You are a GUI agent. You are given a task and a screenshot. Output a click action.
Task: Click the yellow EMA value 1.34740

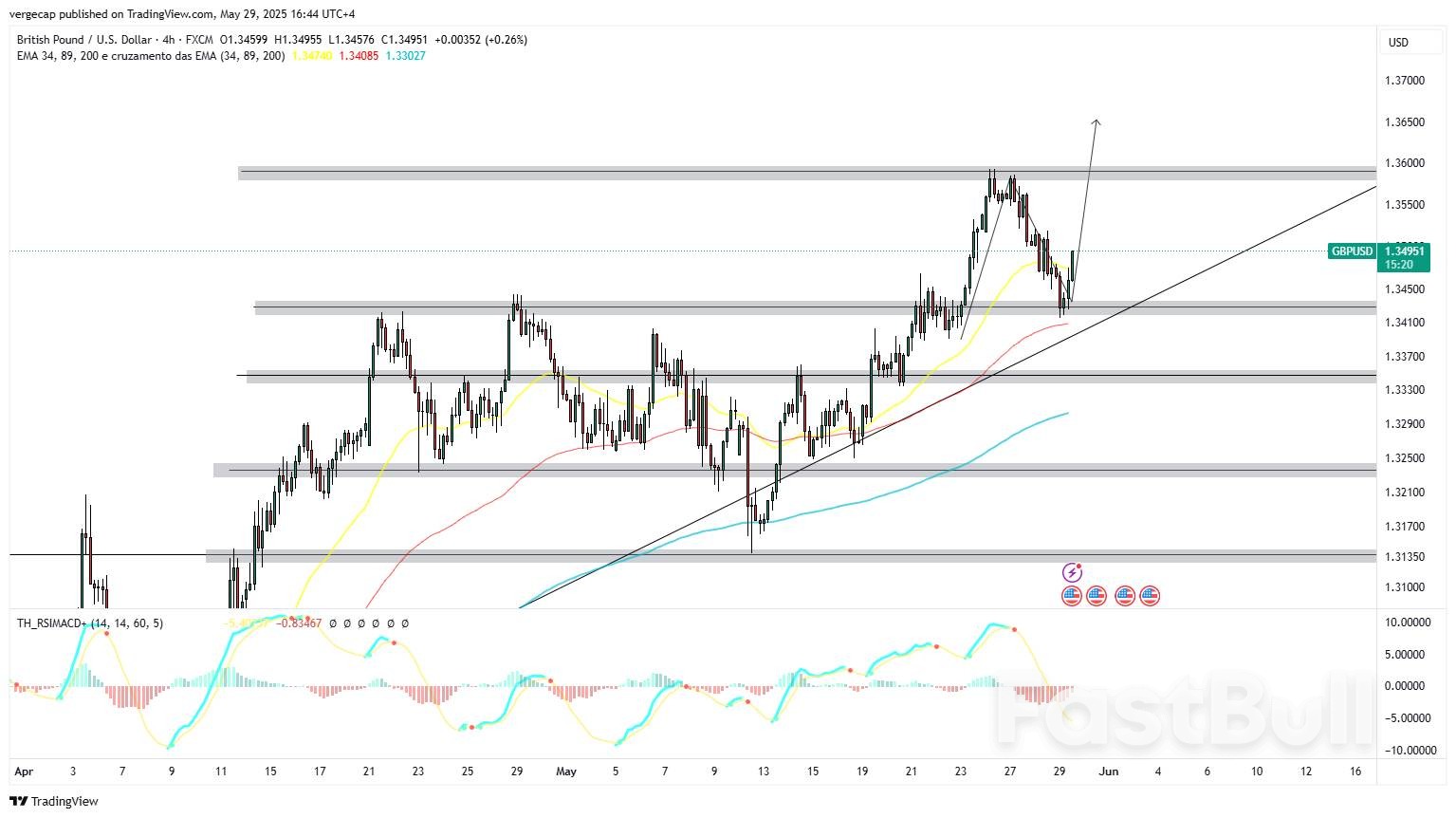pos(311,56)
